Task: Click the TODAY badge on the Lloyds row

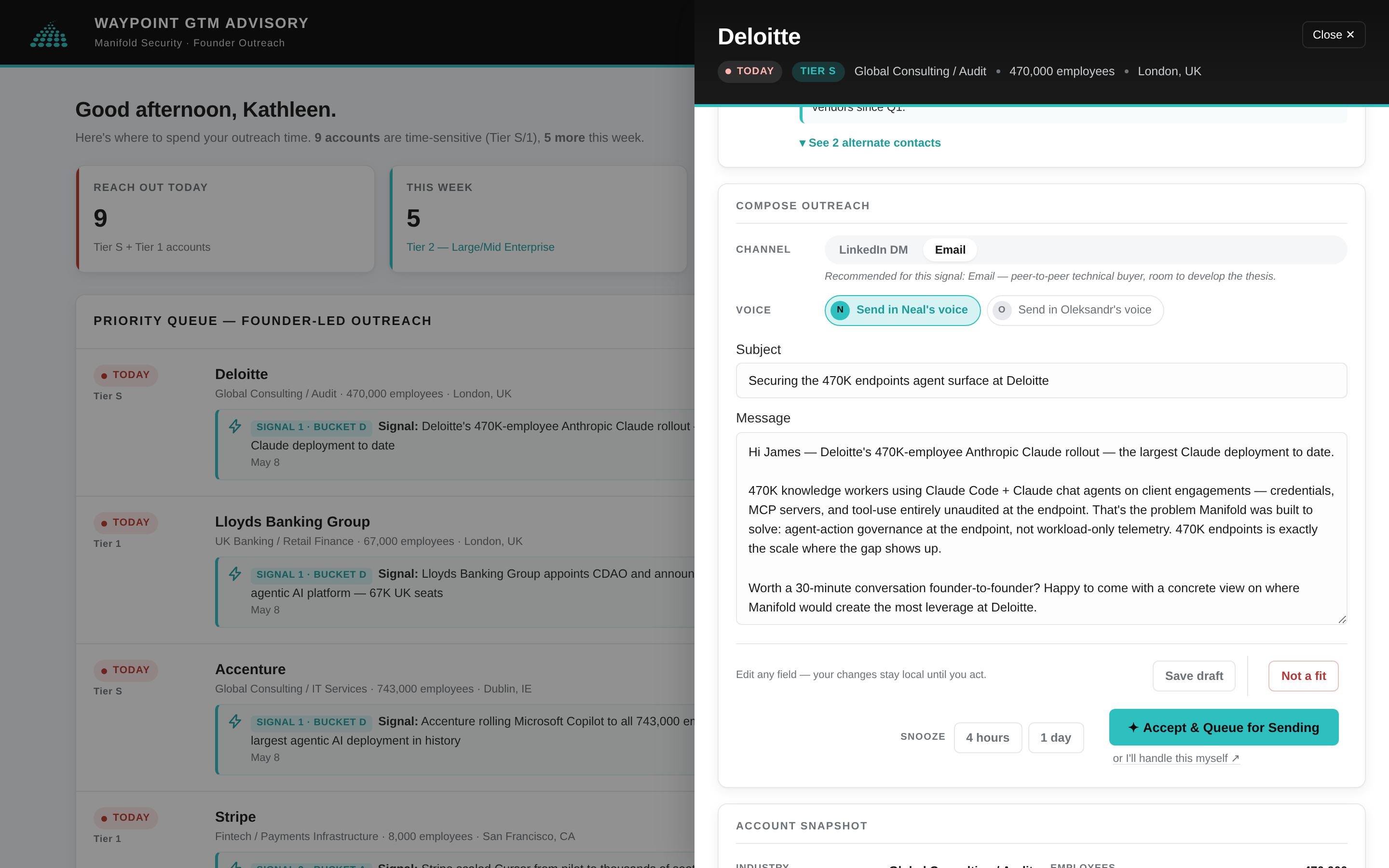Action: click(126, 522)
